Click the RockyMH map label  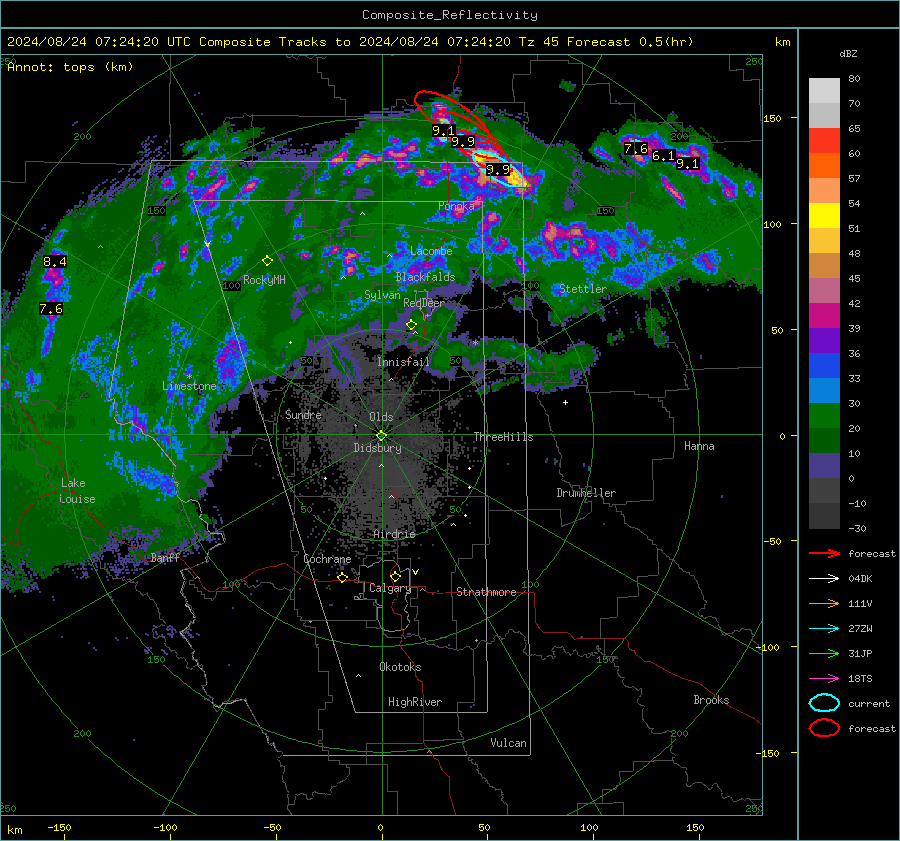click(264, 280)
